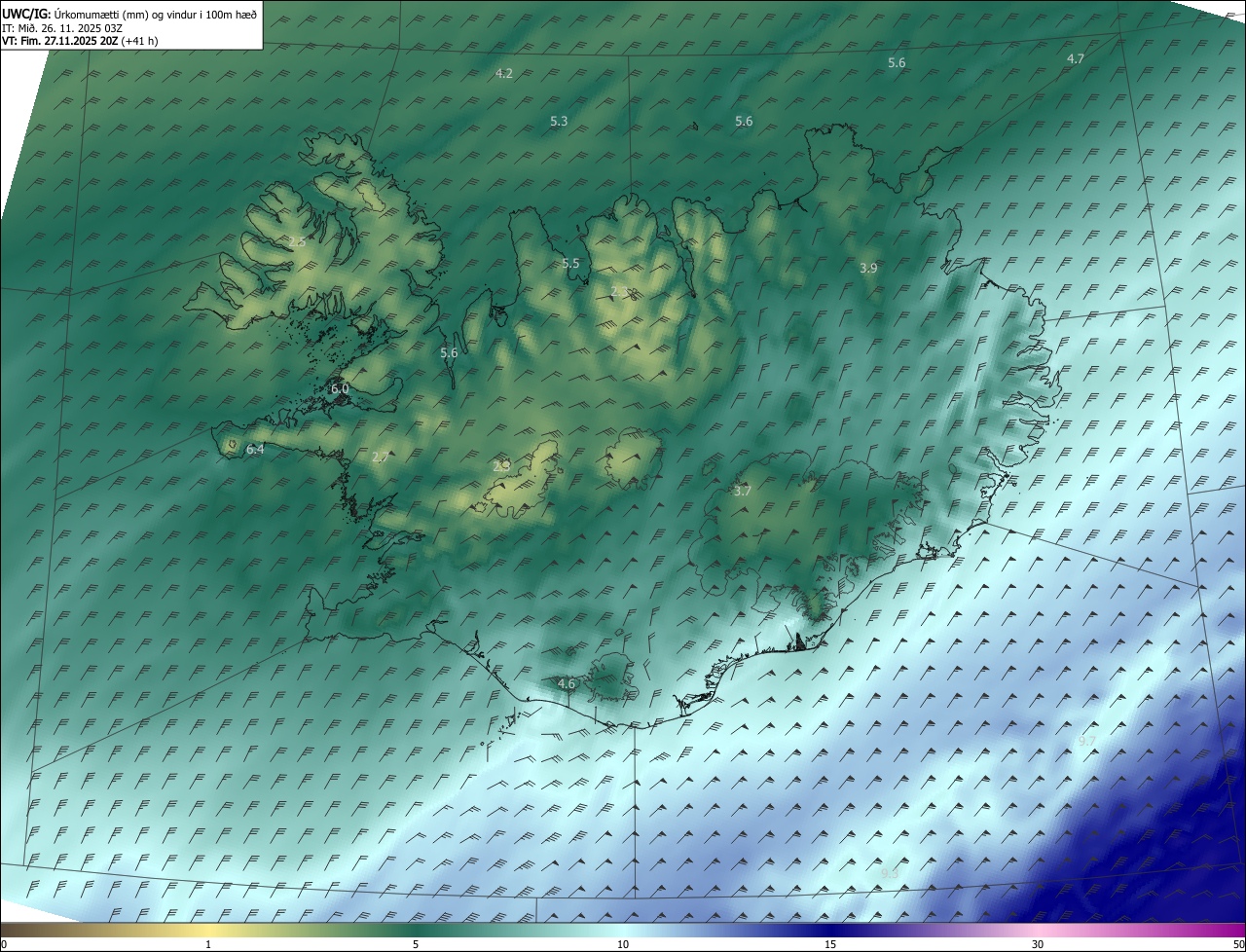1246x952 pixels.
Task: Select the 5.5 value label
Action: click(570, 264)
